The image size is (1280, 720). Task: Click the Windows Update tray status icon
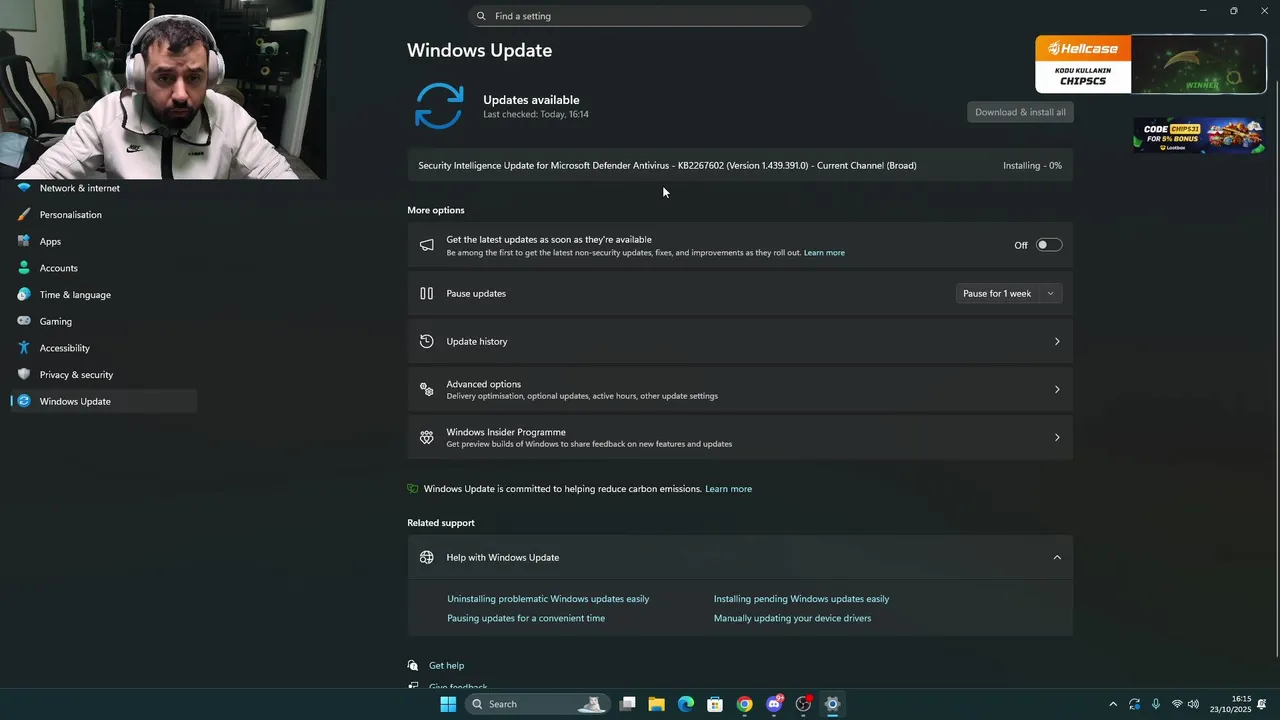[1135, 705]
